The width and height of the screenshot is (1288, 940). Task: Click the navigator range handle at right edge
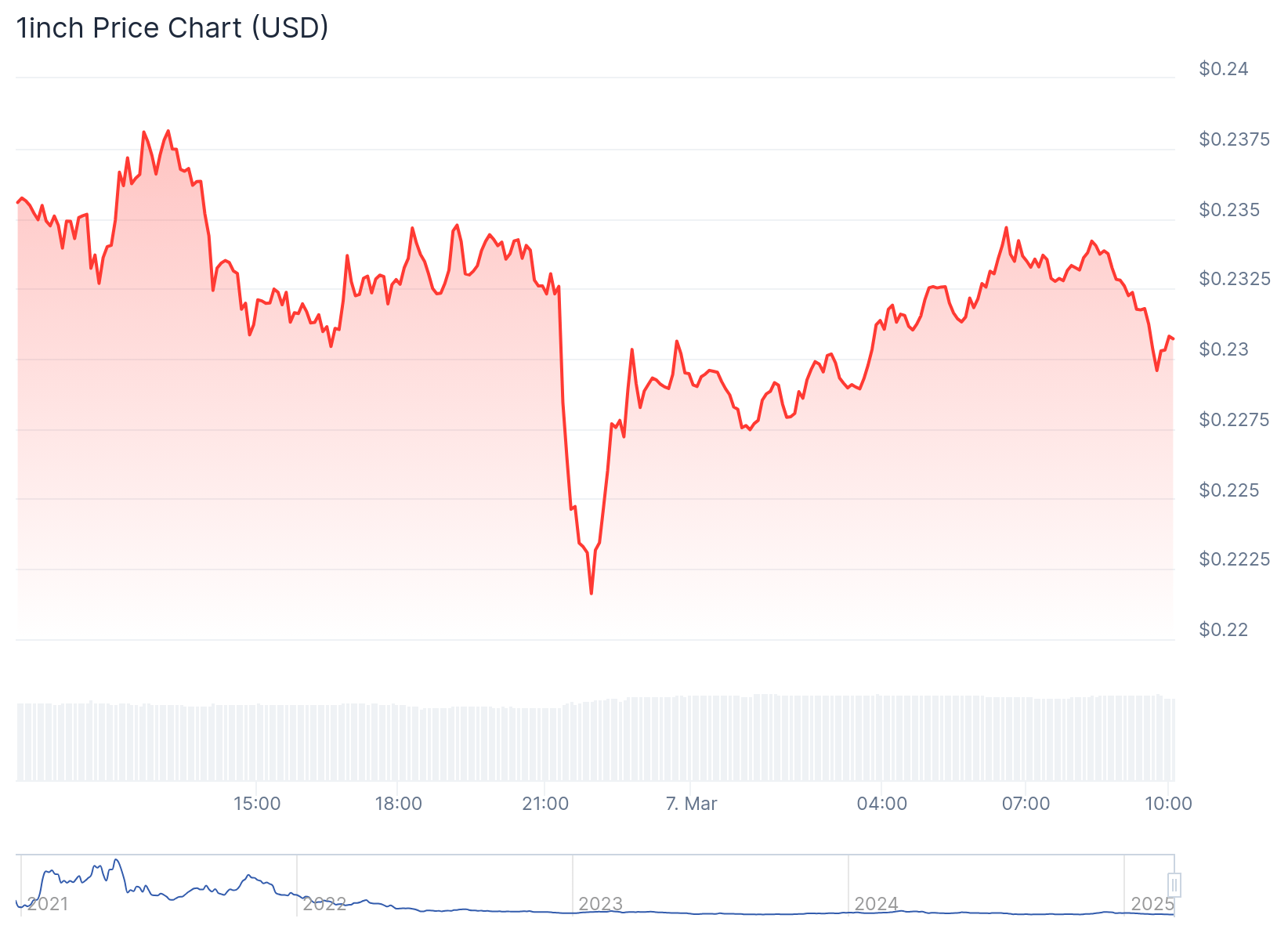[x=1174, y=885]
